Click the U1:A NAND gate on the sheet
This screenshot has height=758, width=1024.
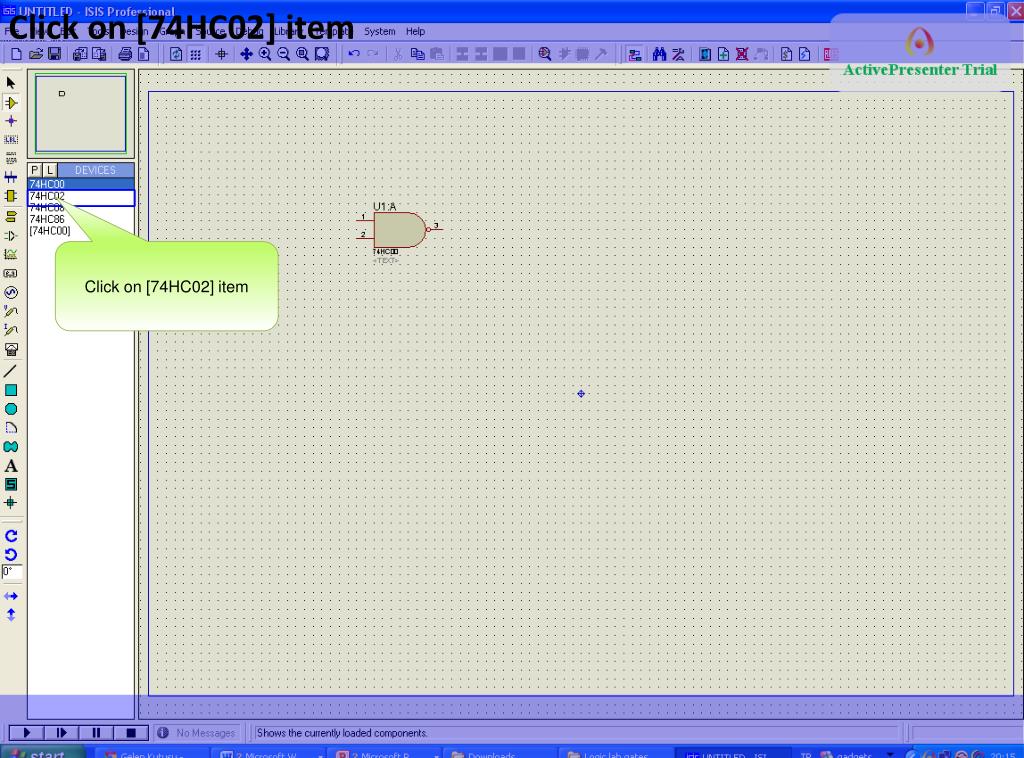pyautogui.click(x=399, y=230)
